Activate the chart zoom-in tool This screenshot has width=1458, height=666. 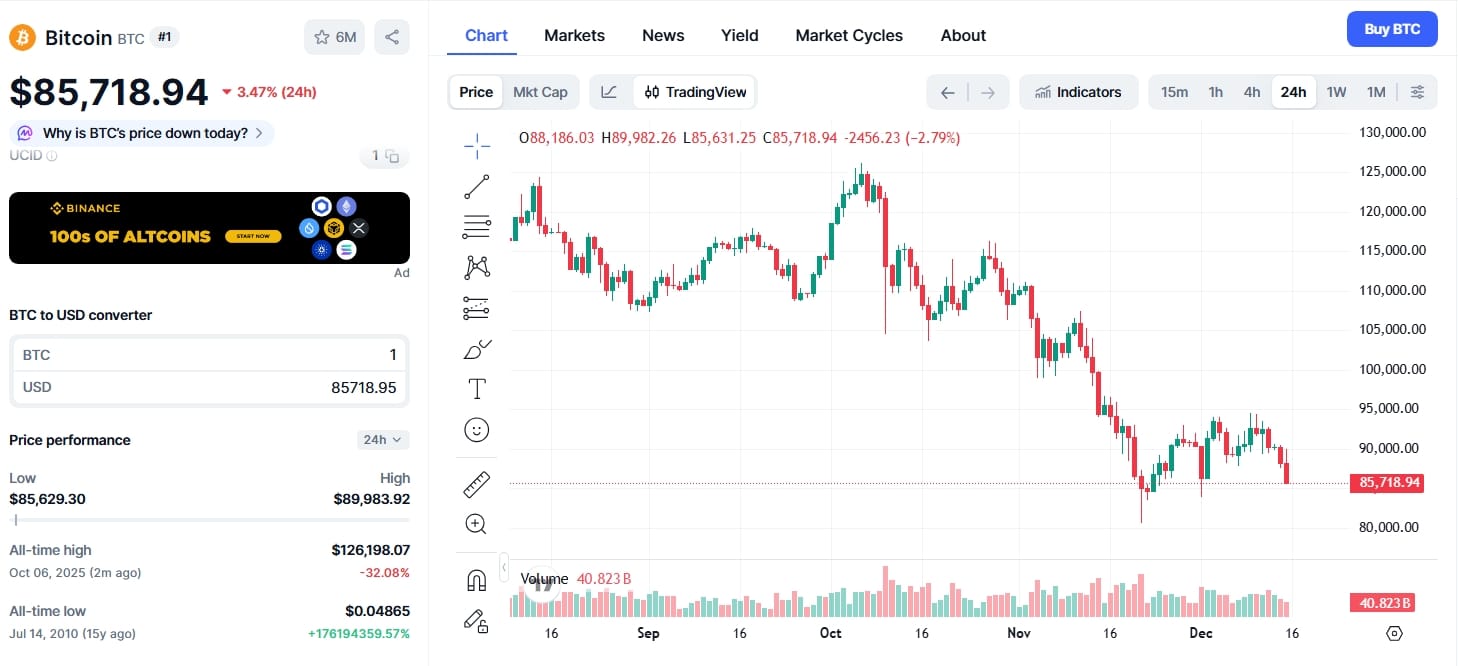477,523
